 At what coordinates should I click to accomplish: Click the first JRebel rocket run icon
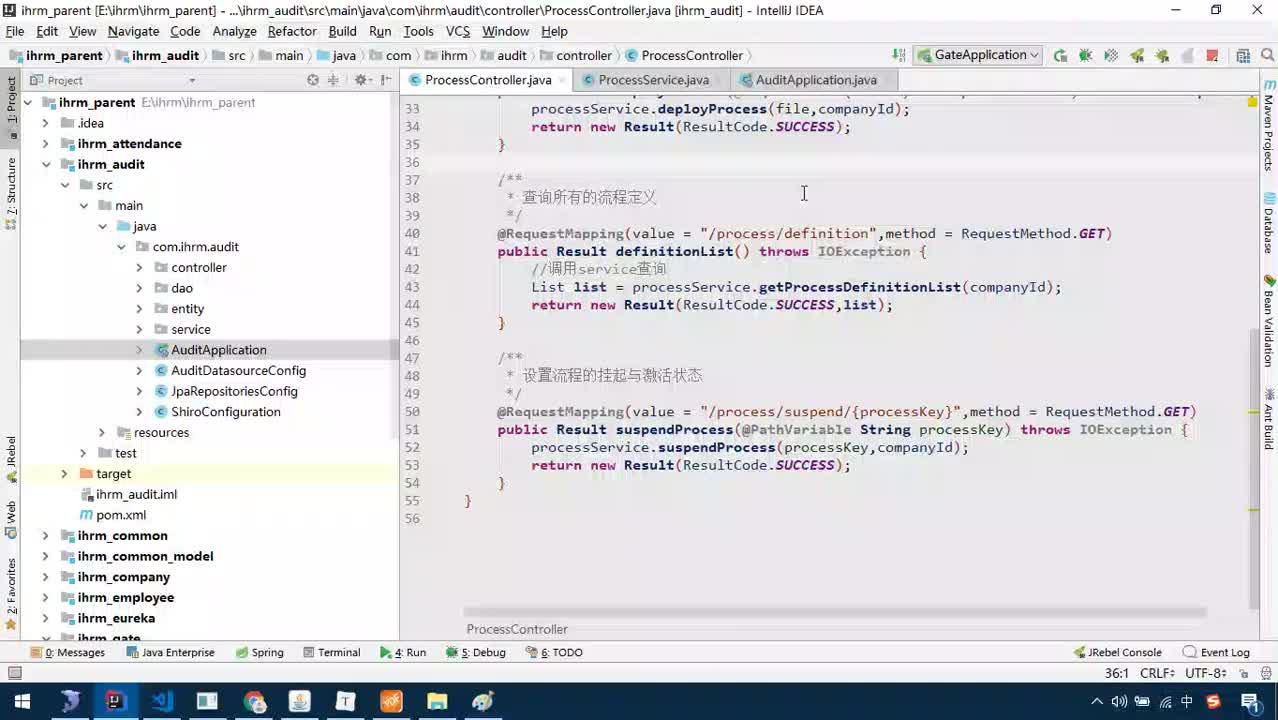click(1137, 56)
